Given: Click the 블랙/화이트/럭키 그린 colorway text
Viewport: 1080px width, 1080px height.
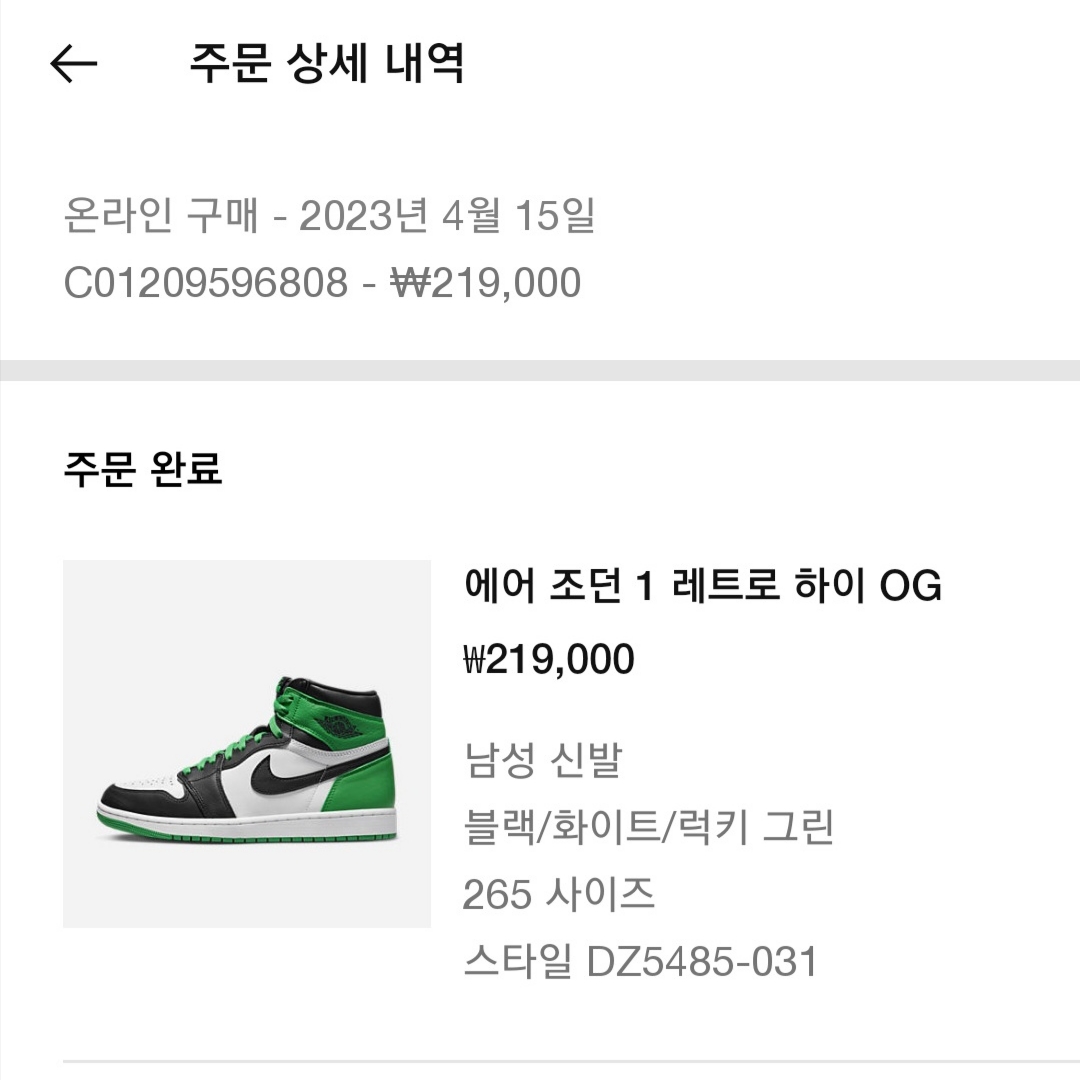Looking at the screenshot, I should click(648, 827).
